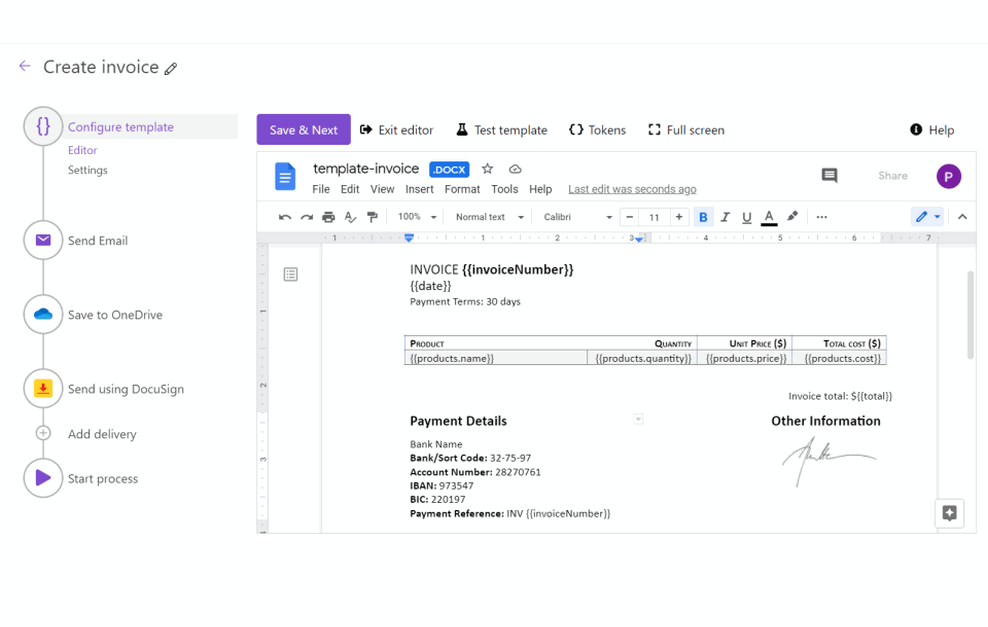Open the zoom 100% dropdown
The height and width of the screenshot is (627, 988).
pos(417,217)
